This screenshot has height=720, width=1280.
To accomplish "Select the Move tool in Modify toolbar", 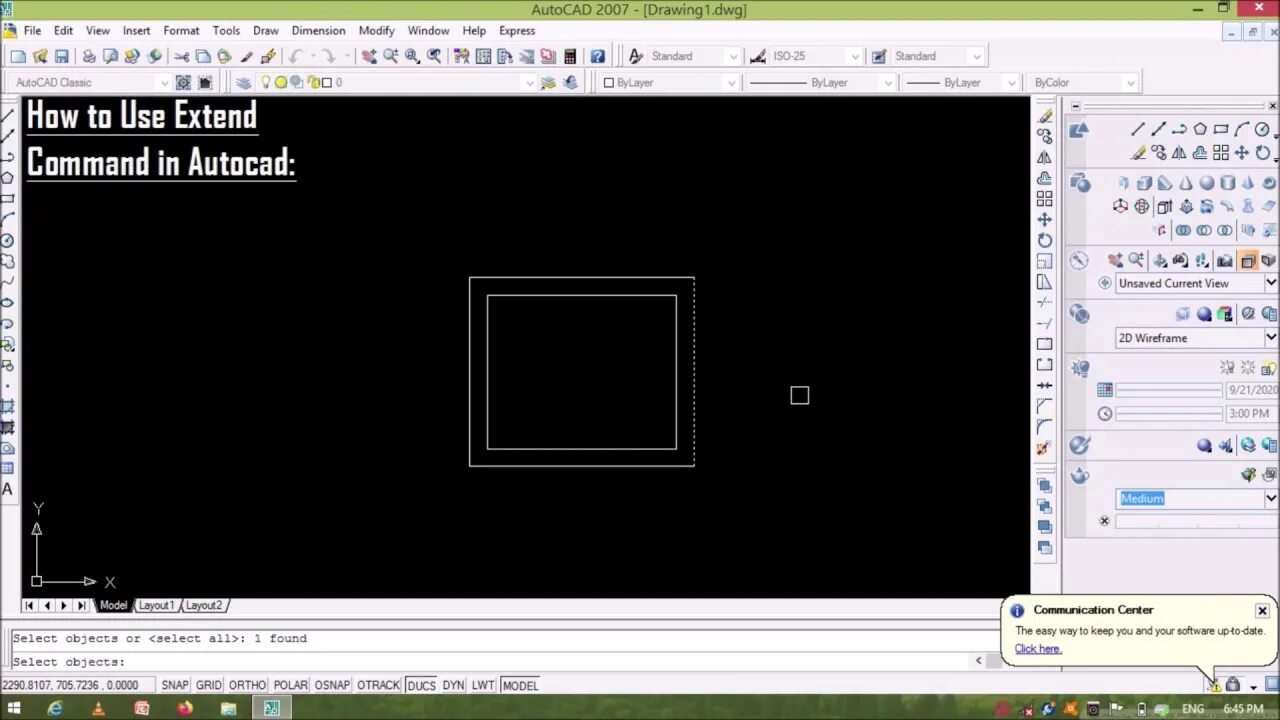I will 1044,219.
